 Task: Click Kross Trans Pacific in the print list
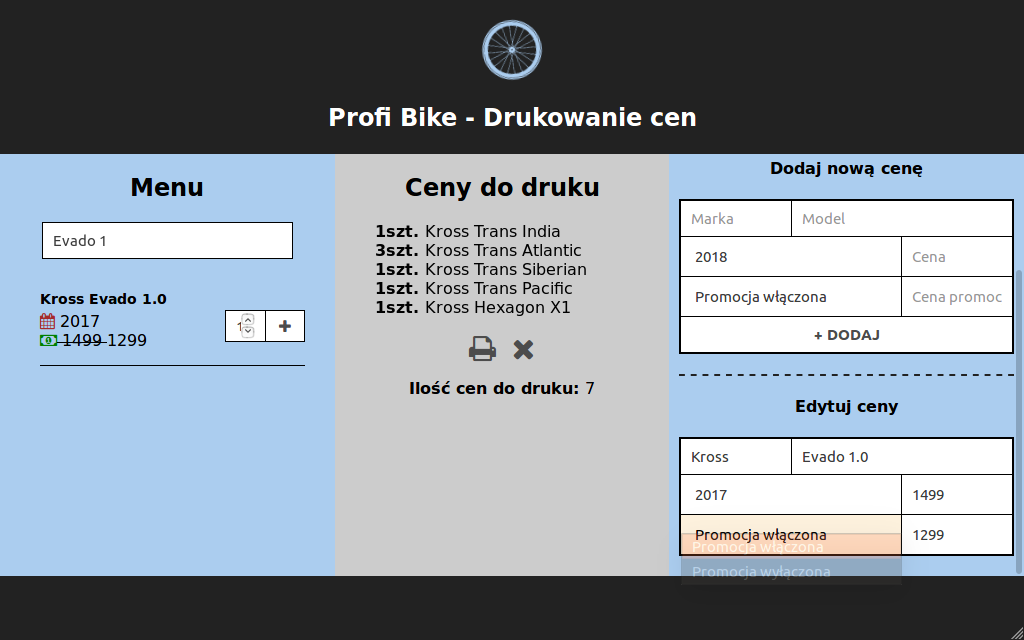498,288
